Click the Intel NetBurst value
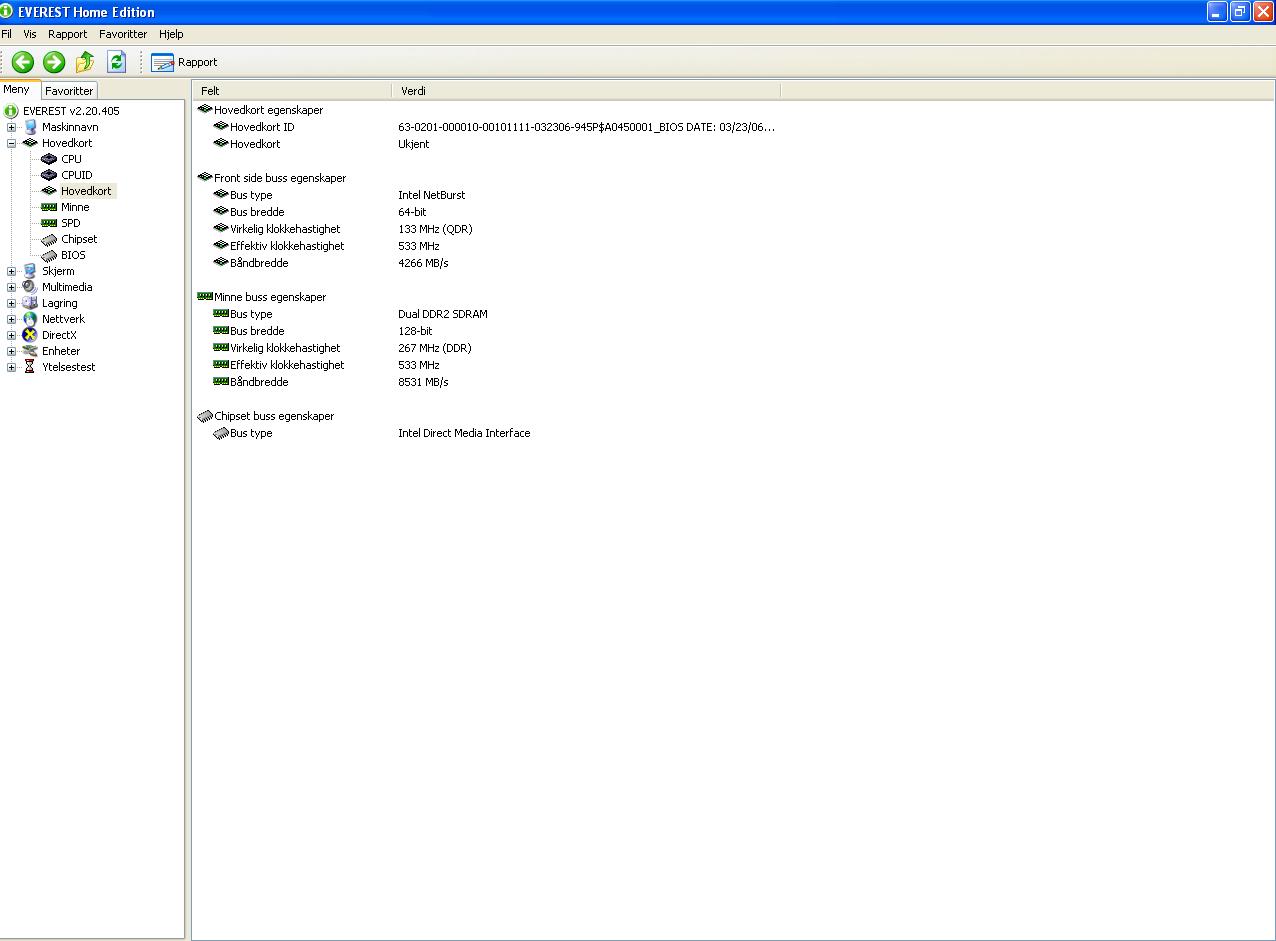Image resolution: width=1276 pixels, height=941 pixels. click(x=432, y=195)
